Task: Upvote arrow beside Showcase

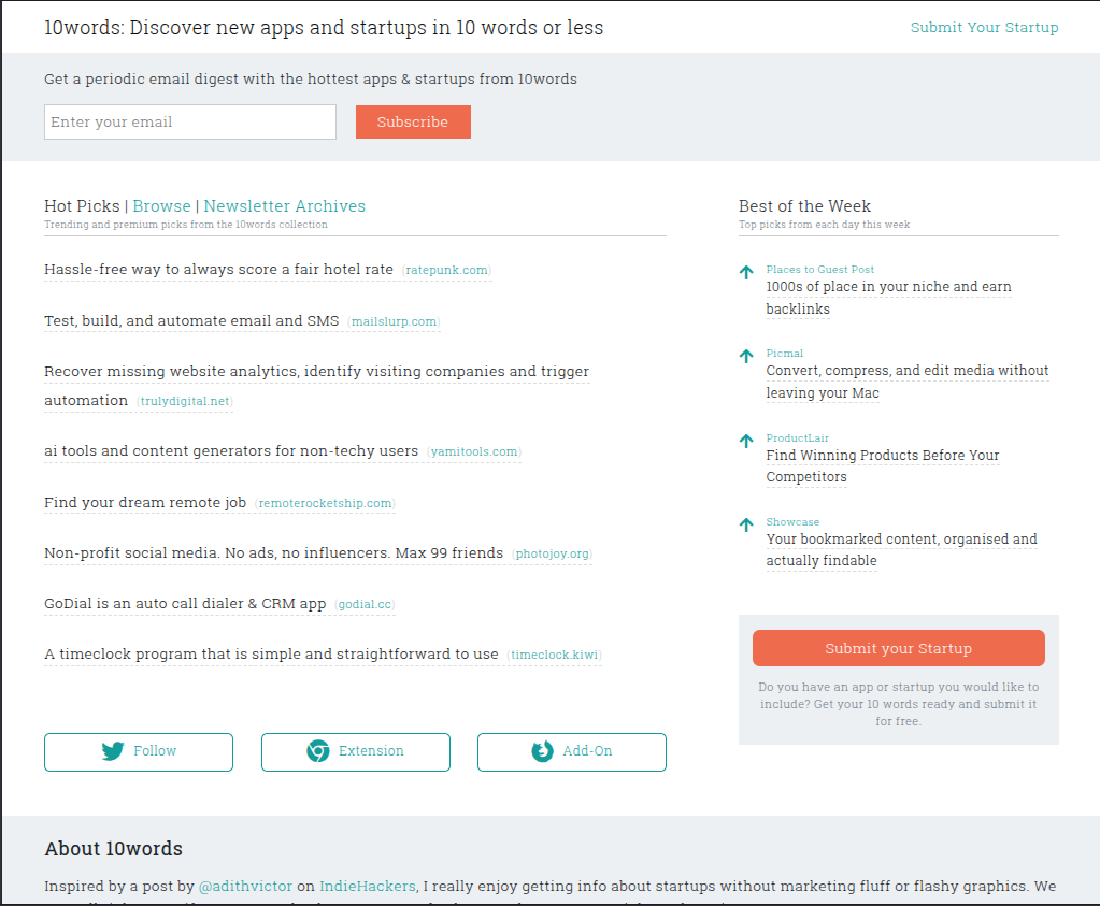Action: [x=746, y=524]
